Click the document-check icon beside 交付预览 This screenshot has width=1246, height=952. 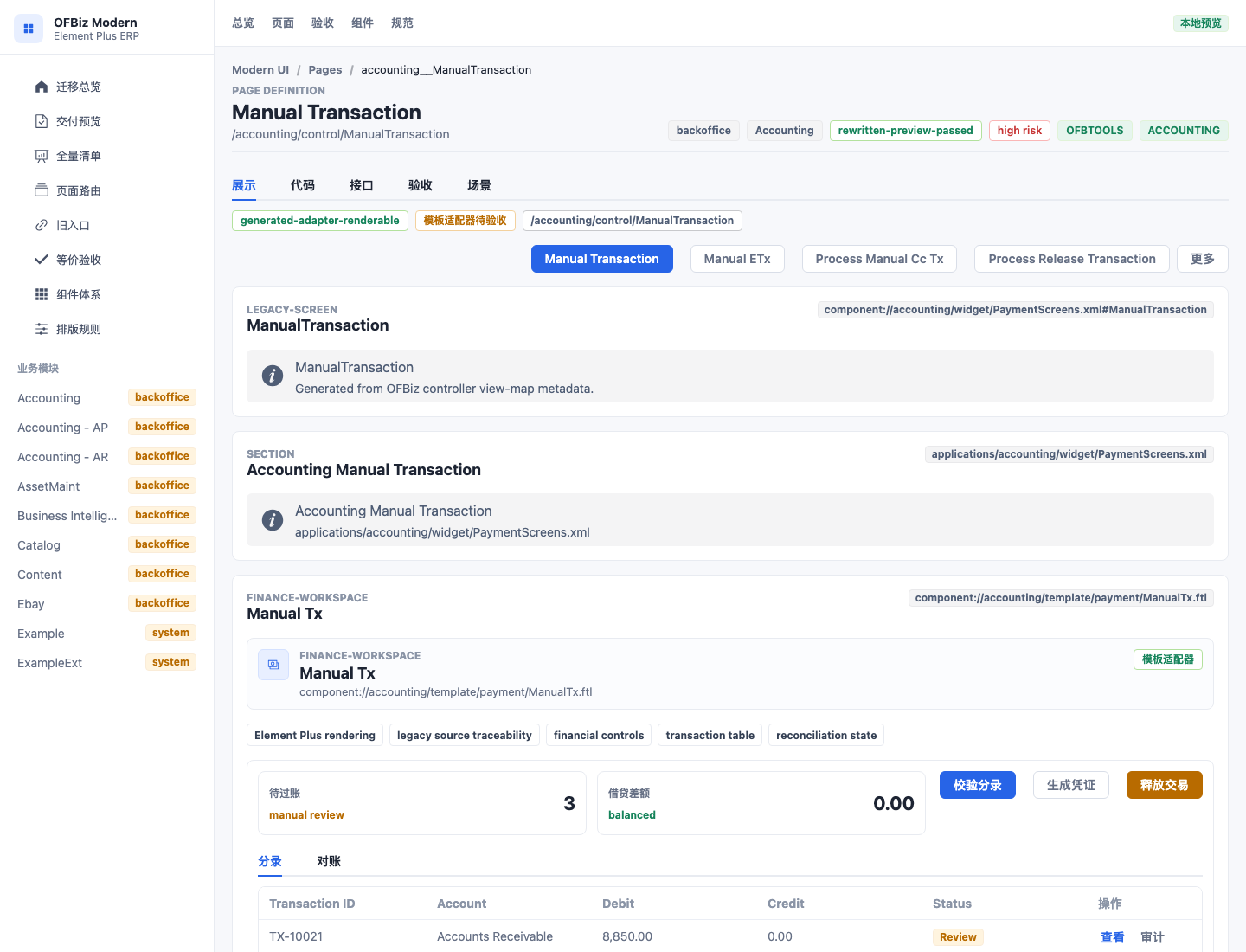point(42,121)
